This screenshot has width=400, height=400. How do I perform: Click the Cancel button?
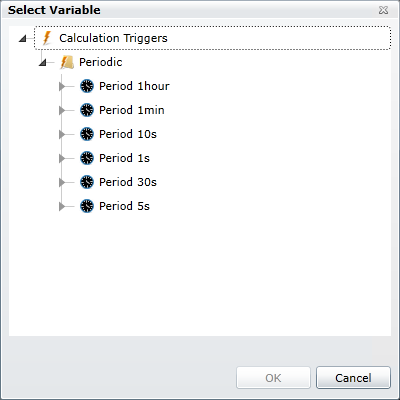point(353,378)
